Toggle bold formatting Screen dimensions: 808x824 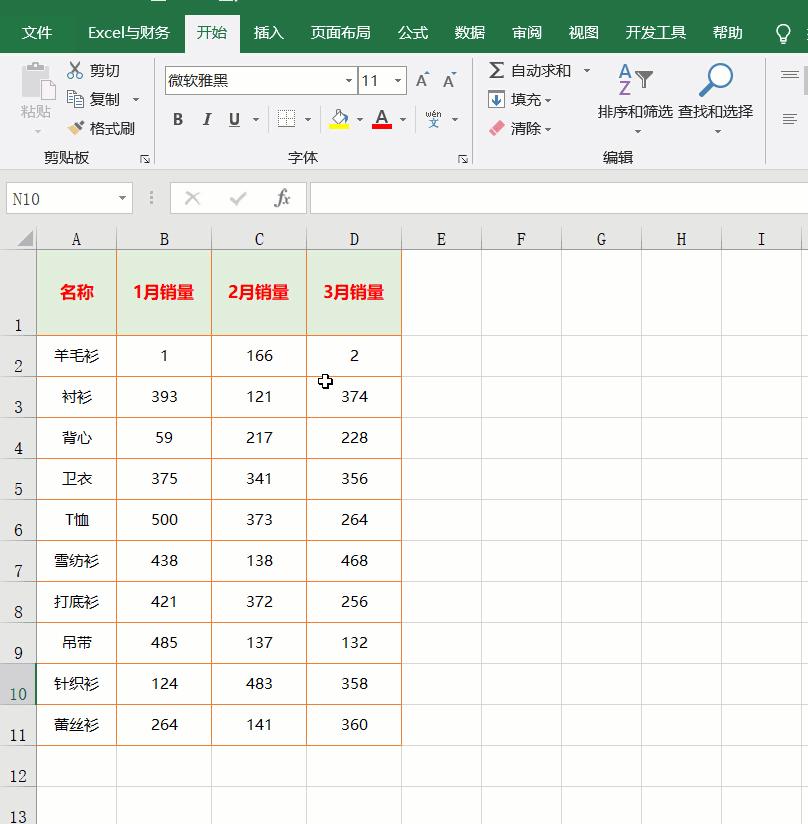(x=178, y=119)
